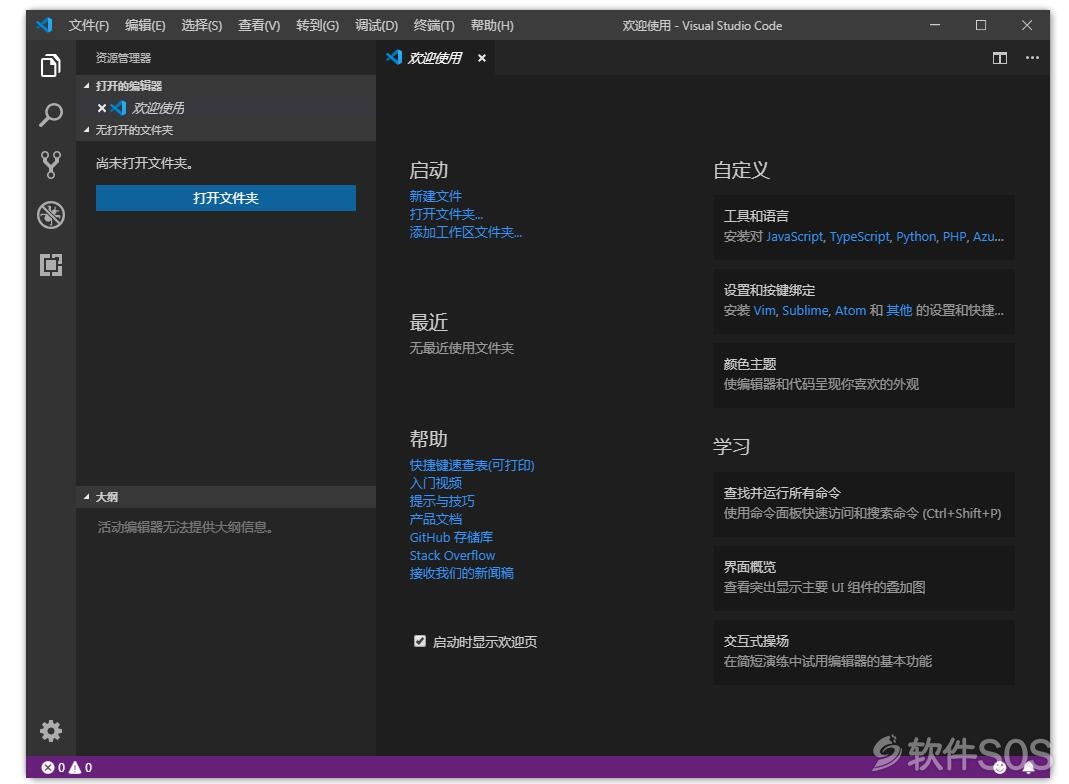The height and width of the screenshot is (784, 1069).
Task: Open the 交互式操场 card
Action: tap(864, 652)
